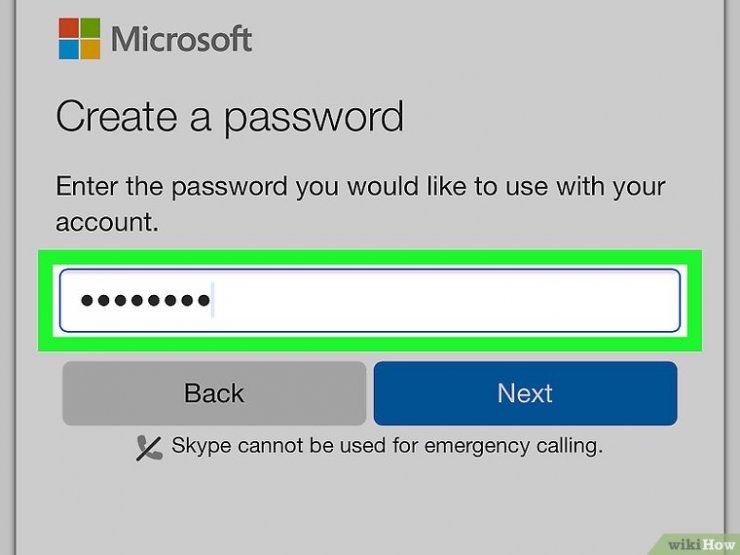This screenshot has height=555, width=740.
Task: Focus the password input field
Action: pos(370,301)
